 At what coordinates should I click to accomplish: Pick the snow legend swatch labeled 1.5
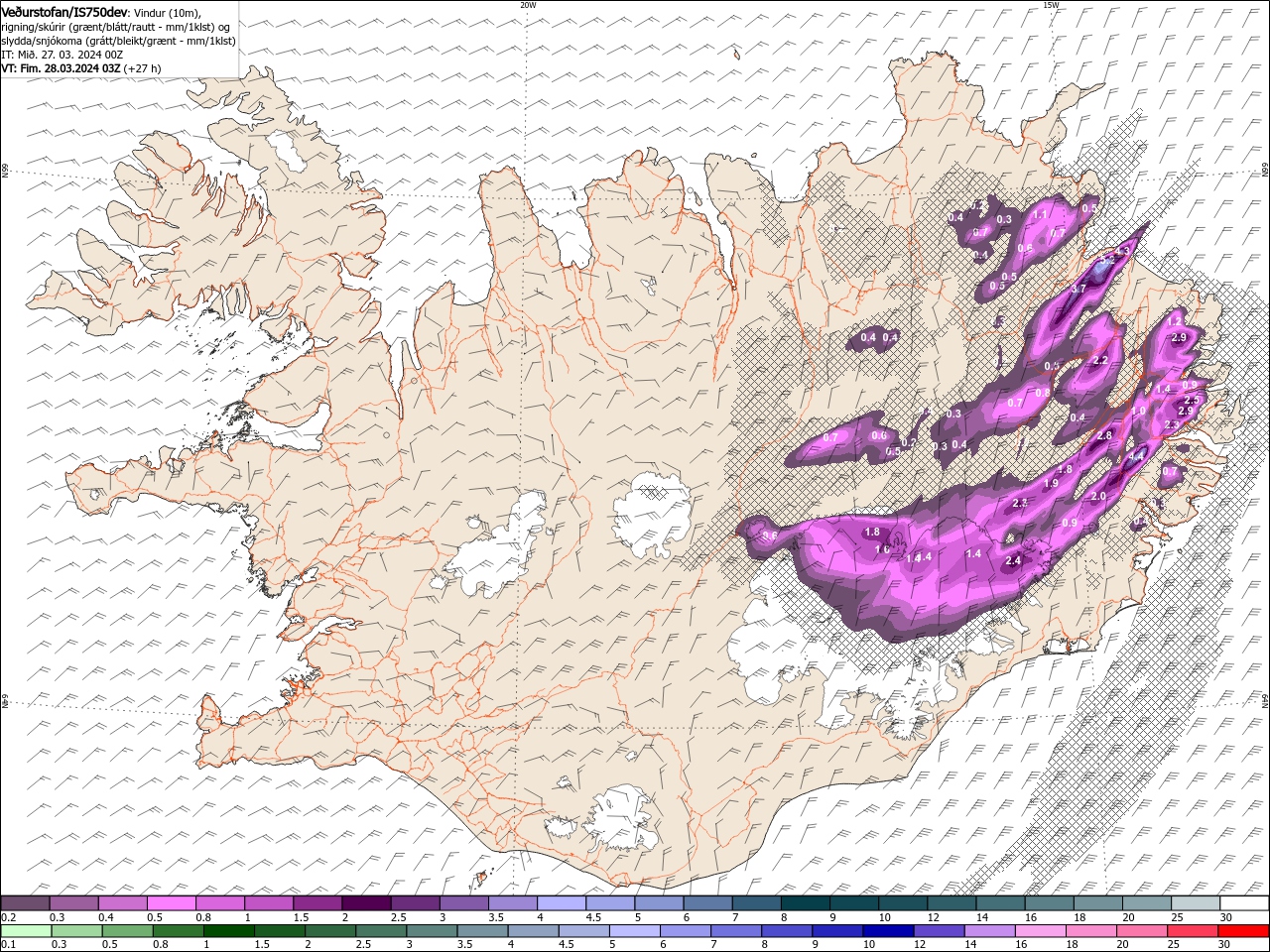point(317,903)
